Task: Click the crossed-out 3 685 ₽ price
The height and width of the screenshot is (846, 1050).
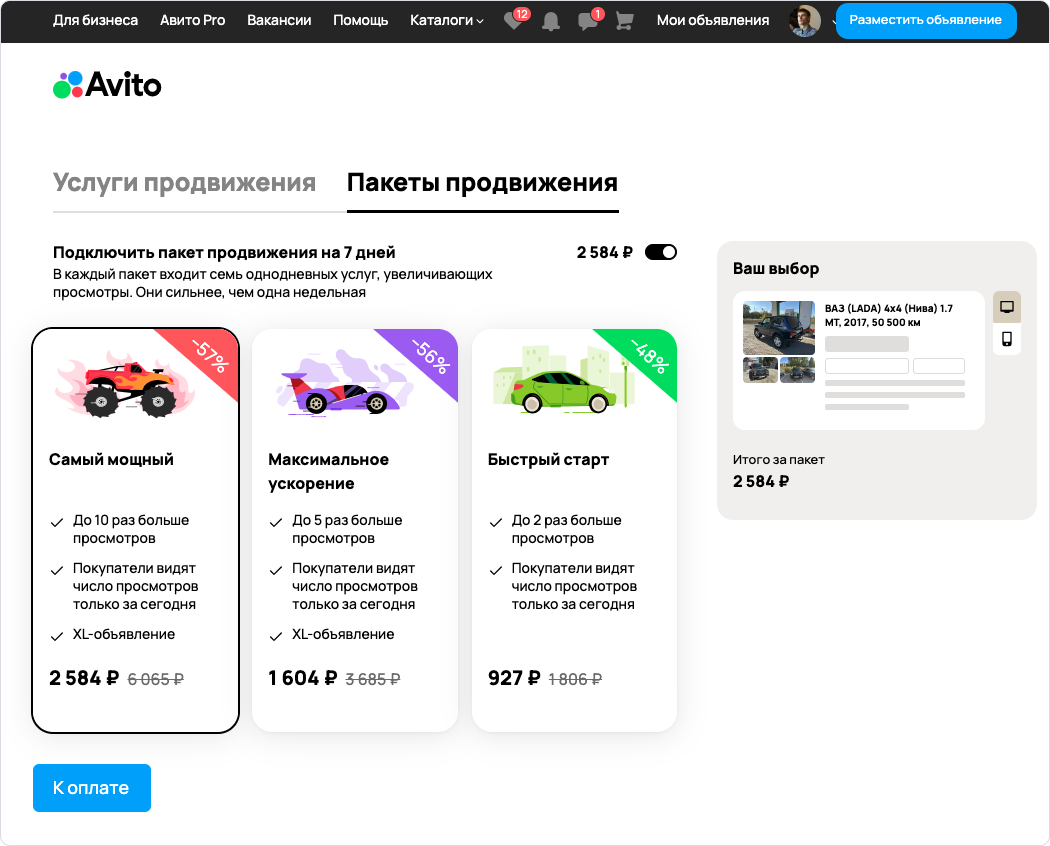Action: pyautogui.click(x=373, y=679)
